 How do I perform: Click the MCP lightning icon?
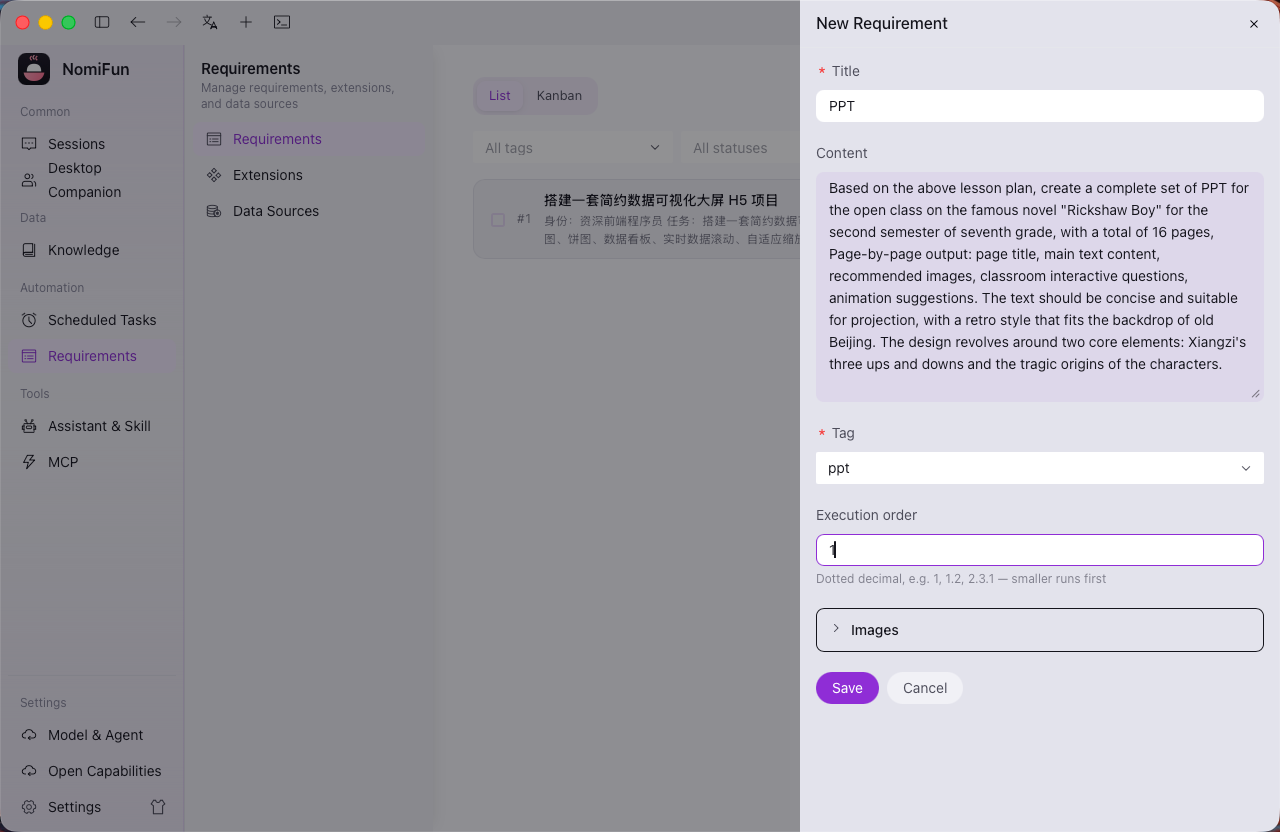29,462
